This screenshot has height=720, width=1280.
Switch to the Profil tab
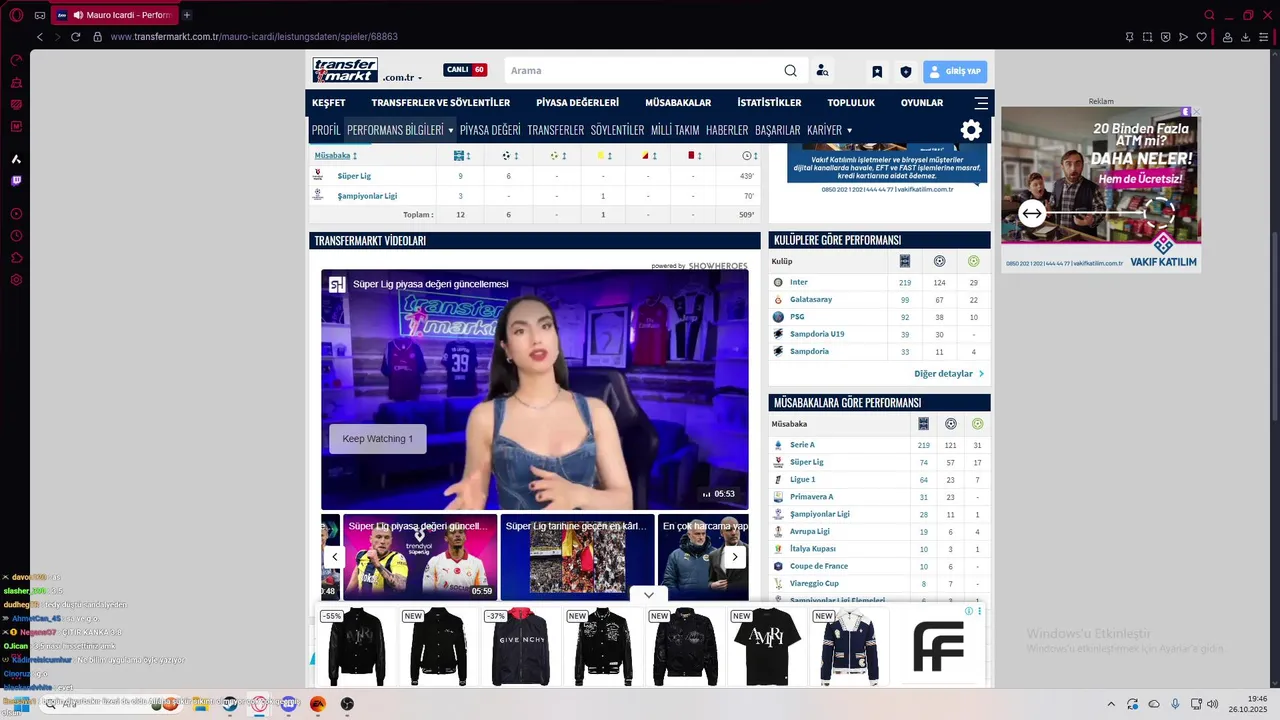tap(326, 130)
